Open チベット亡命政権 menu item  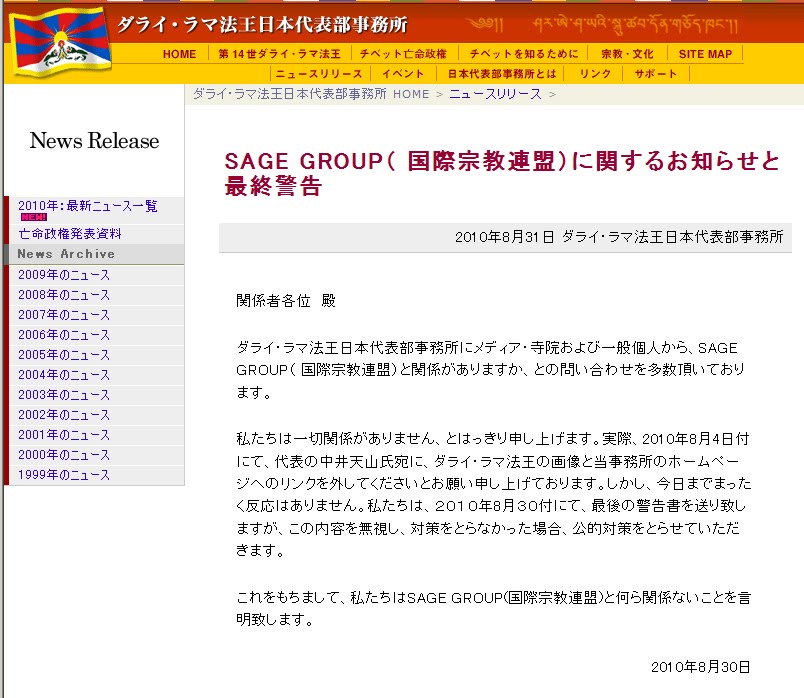pos(403,54)
